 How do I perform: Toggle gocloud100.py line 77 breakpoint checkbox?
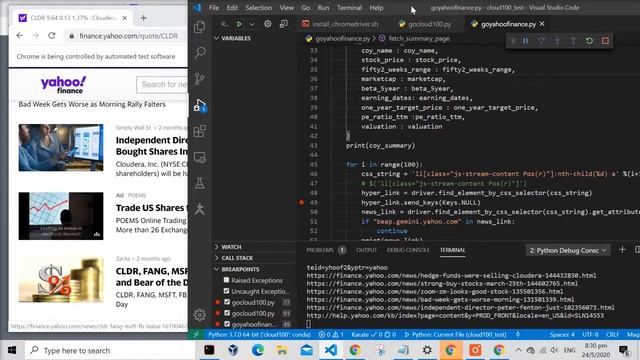pyautogui.click(x=227, y=302)
